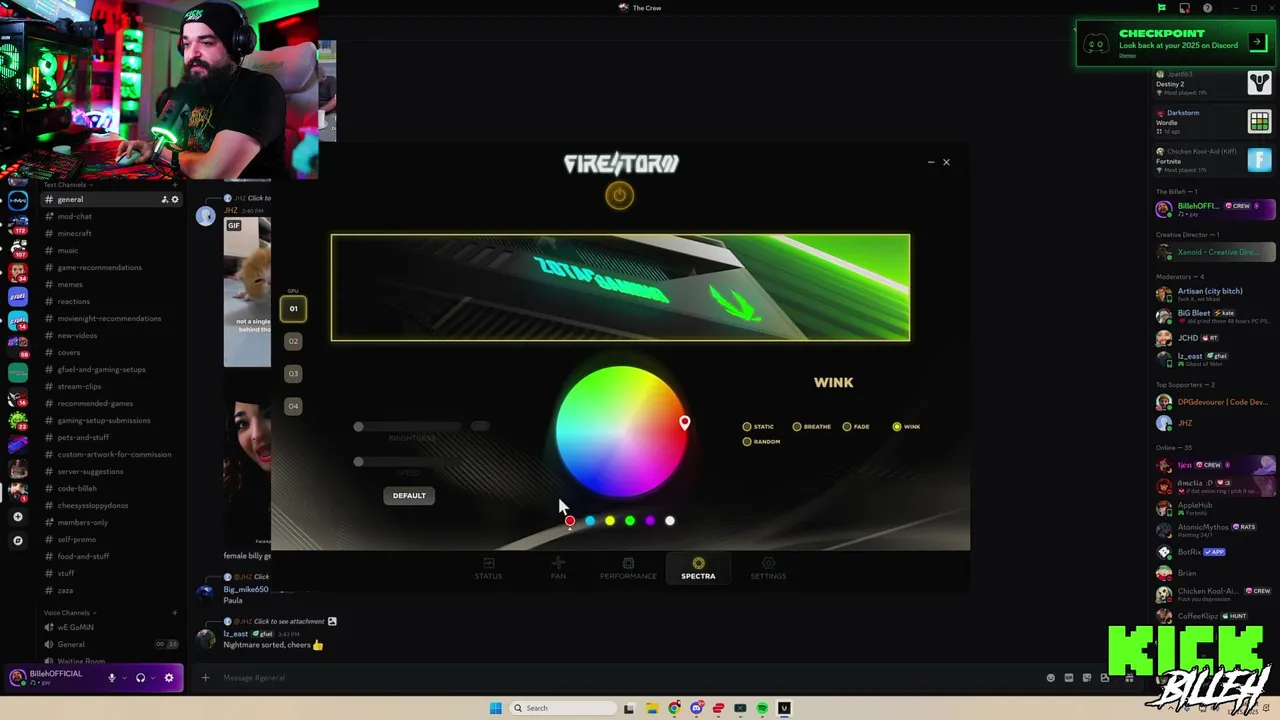The width and height of the screenshot is (1280, 720).
Task: Pick the yellow preset color swatch
Action: (610, 521)
